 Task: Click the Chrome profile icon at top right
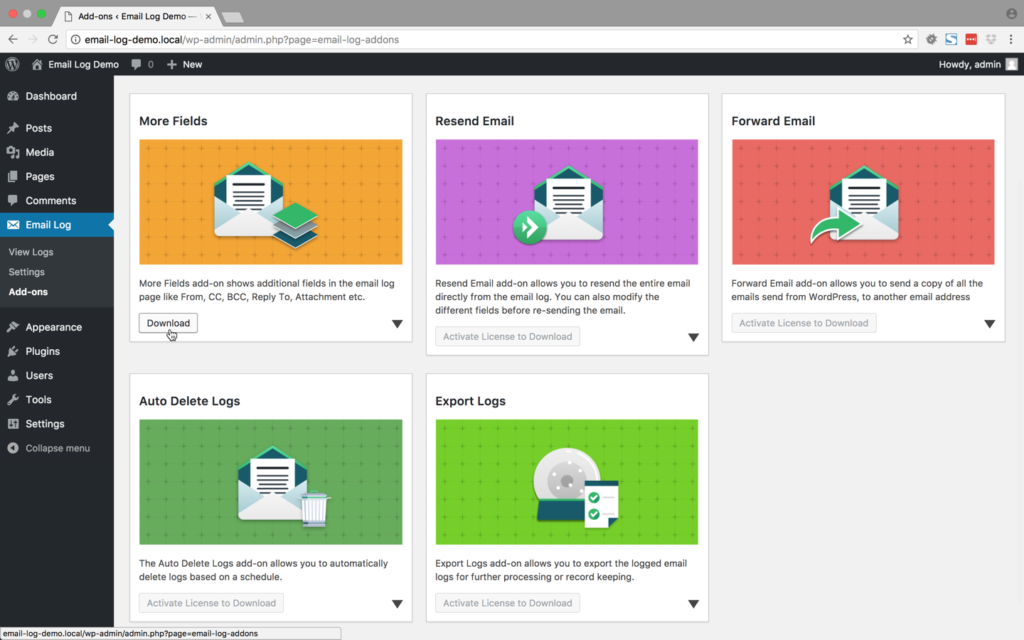tap(1012, 14)
